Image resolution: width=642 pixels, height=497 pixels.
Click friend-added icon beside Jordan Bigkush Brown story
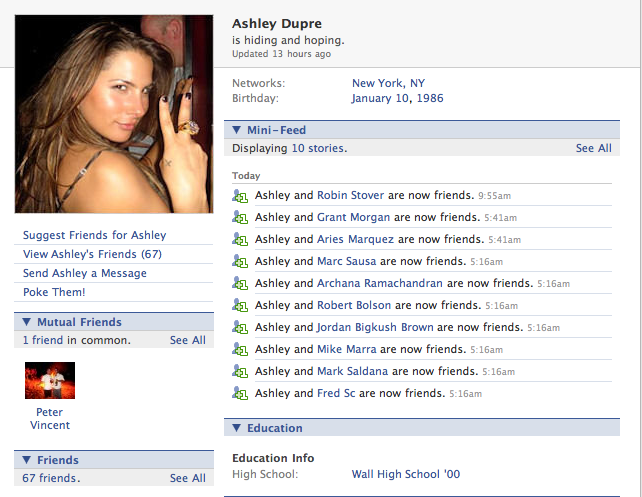click(x=240, y=328)
